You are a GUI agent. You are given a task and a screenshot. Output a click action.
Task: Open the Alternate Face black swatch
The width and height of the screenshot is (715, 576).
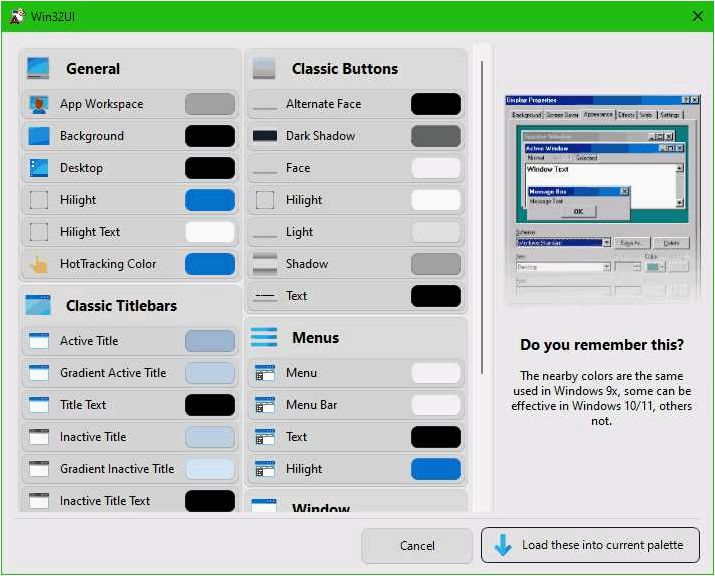[x=436, y=104]
